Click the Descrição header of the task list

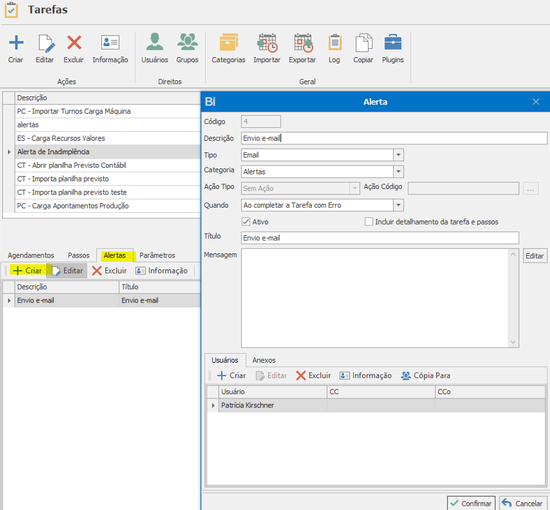pos(107,98)
